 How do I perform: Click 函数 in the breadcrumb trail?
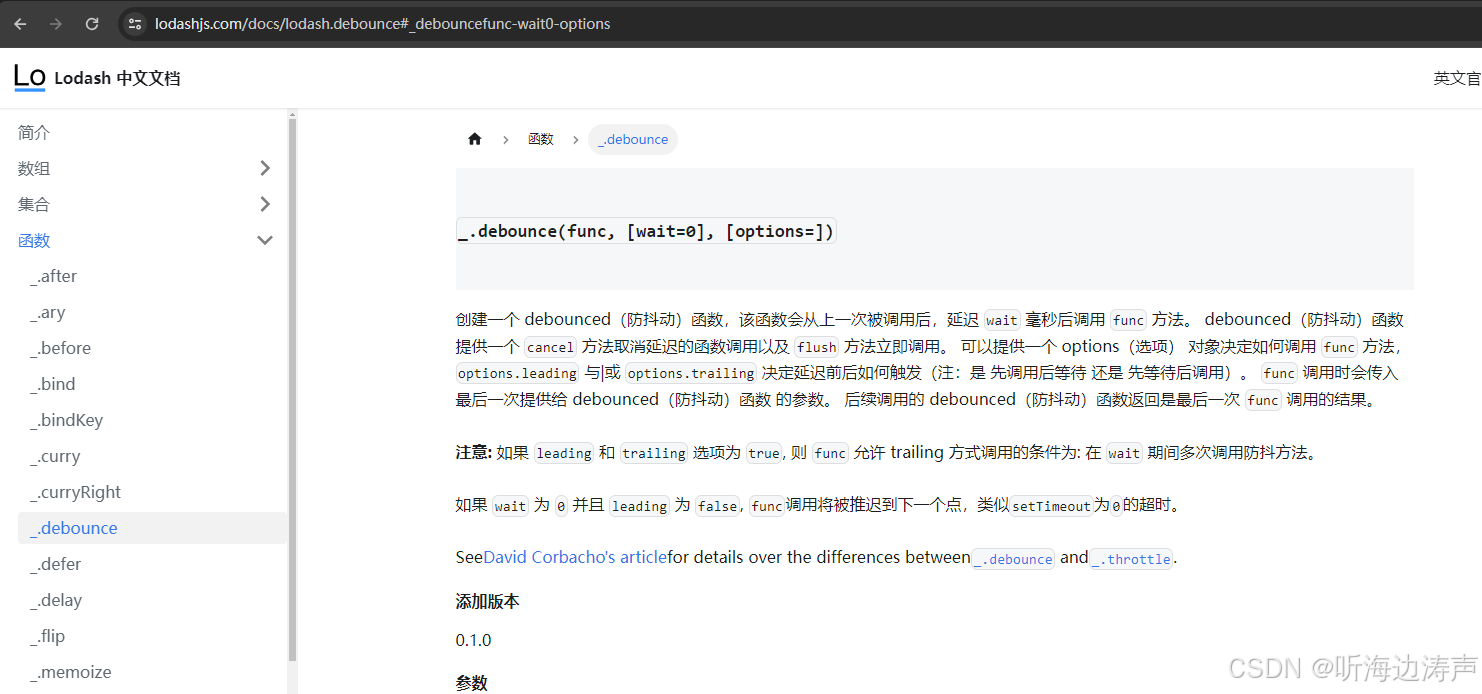541,139
